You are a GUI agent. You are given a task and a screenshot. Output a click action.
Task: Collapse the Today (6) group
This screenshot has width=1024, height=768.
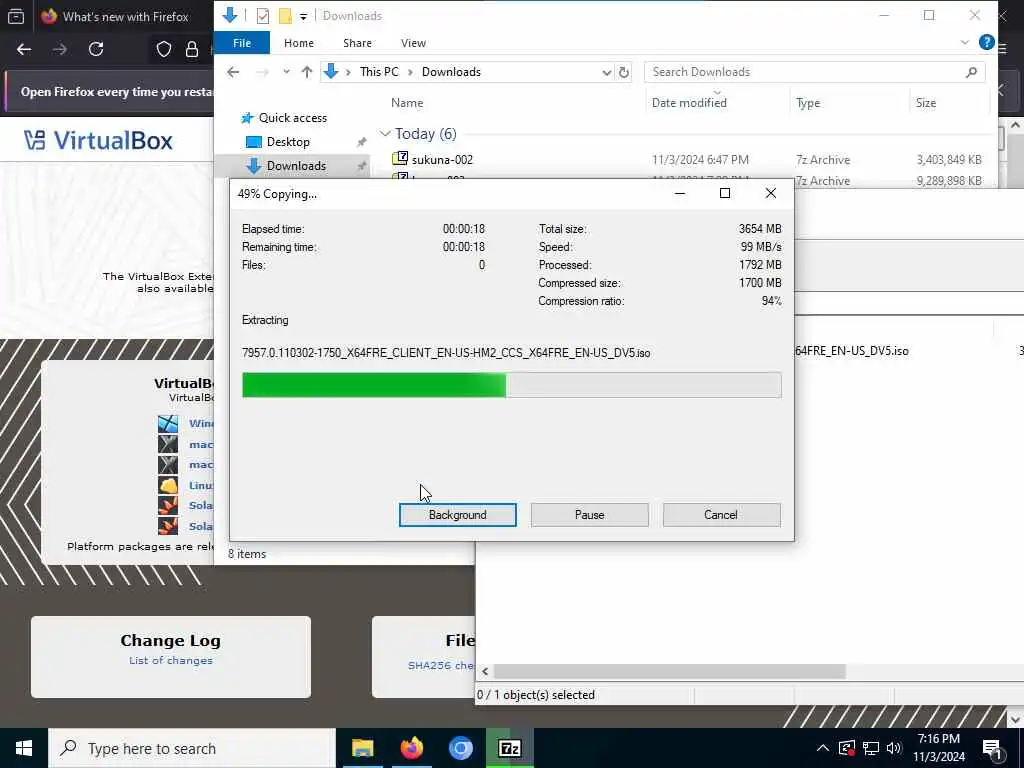click(x=385, y=134)
